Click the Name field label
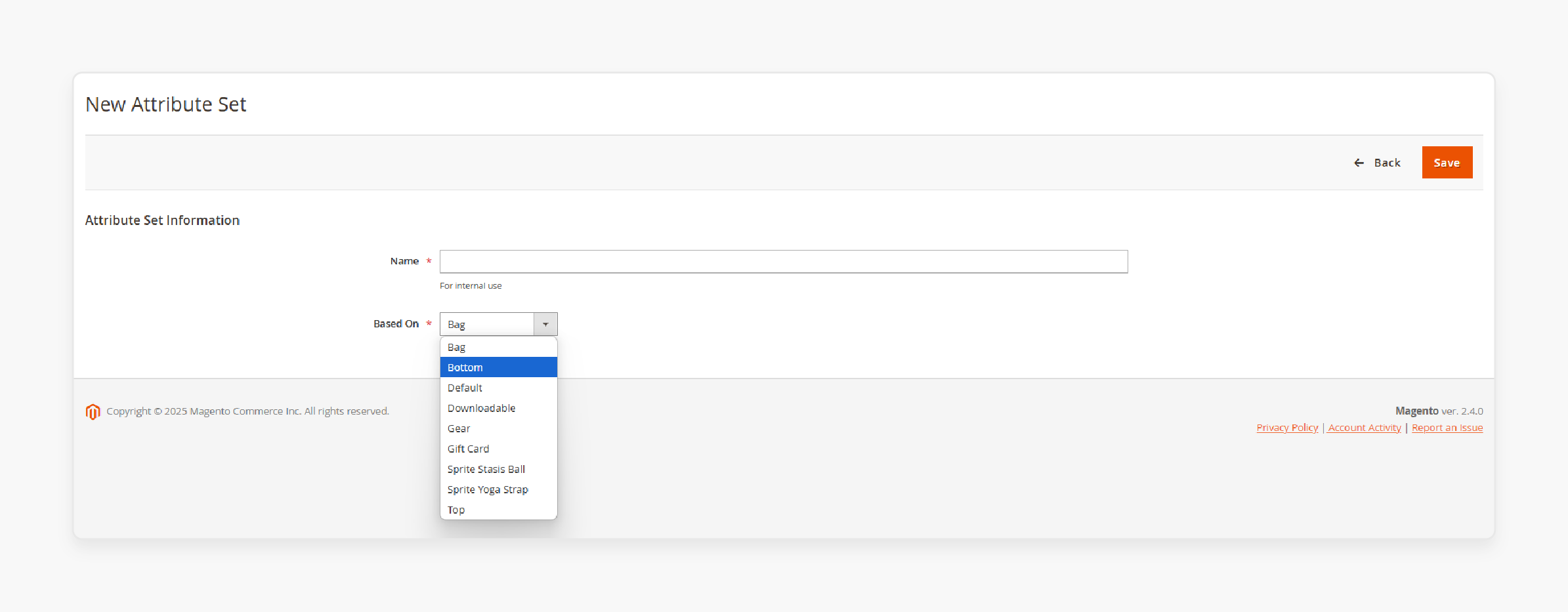Viewport: 1568px width, 614px height. (x=404, y=261)
